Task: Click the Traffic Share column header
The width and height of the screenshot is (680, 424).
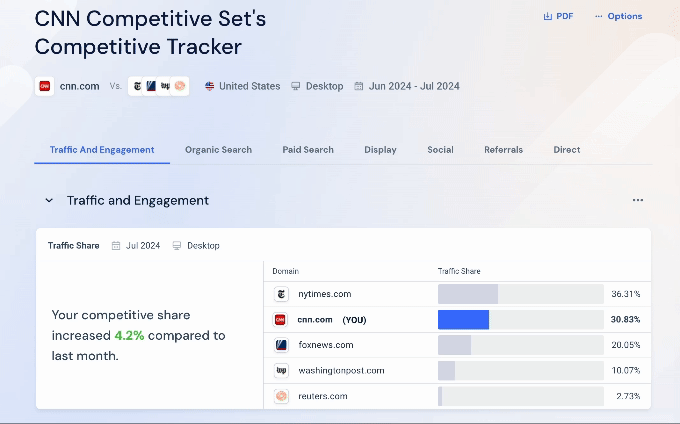Action: (459, 271)
